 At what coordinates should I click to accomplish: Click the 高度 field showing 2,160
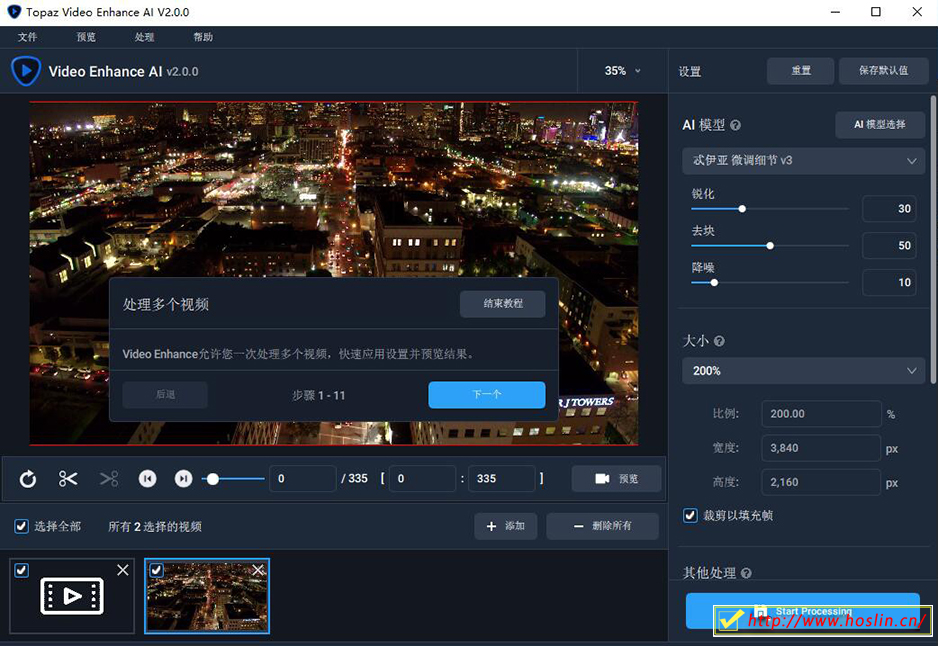tap(821, 482)
